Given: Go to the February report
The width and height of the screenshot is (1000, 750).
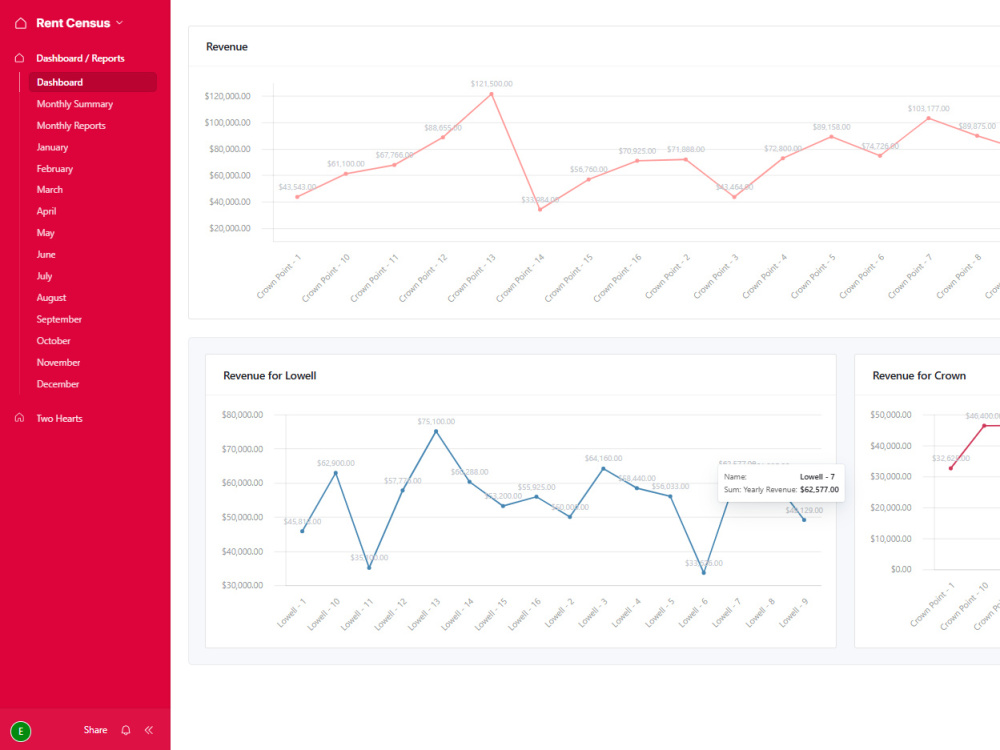Looking at the screenshot, I should point(55,169).
